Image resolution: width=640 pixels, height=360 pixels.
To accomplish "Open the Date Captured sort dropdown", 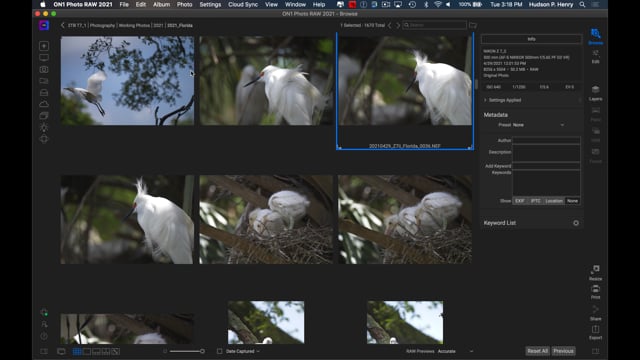I will [243, 351].
